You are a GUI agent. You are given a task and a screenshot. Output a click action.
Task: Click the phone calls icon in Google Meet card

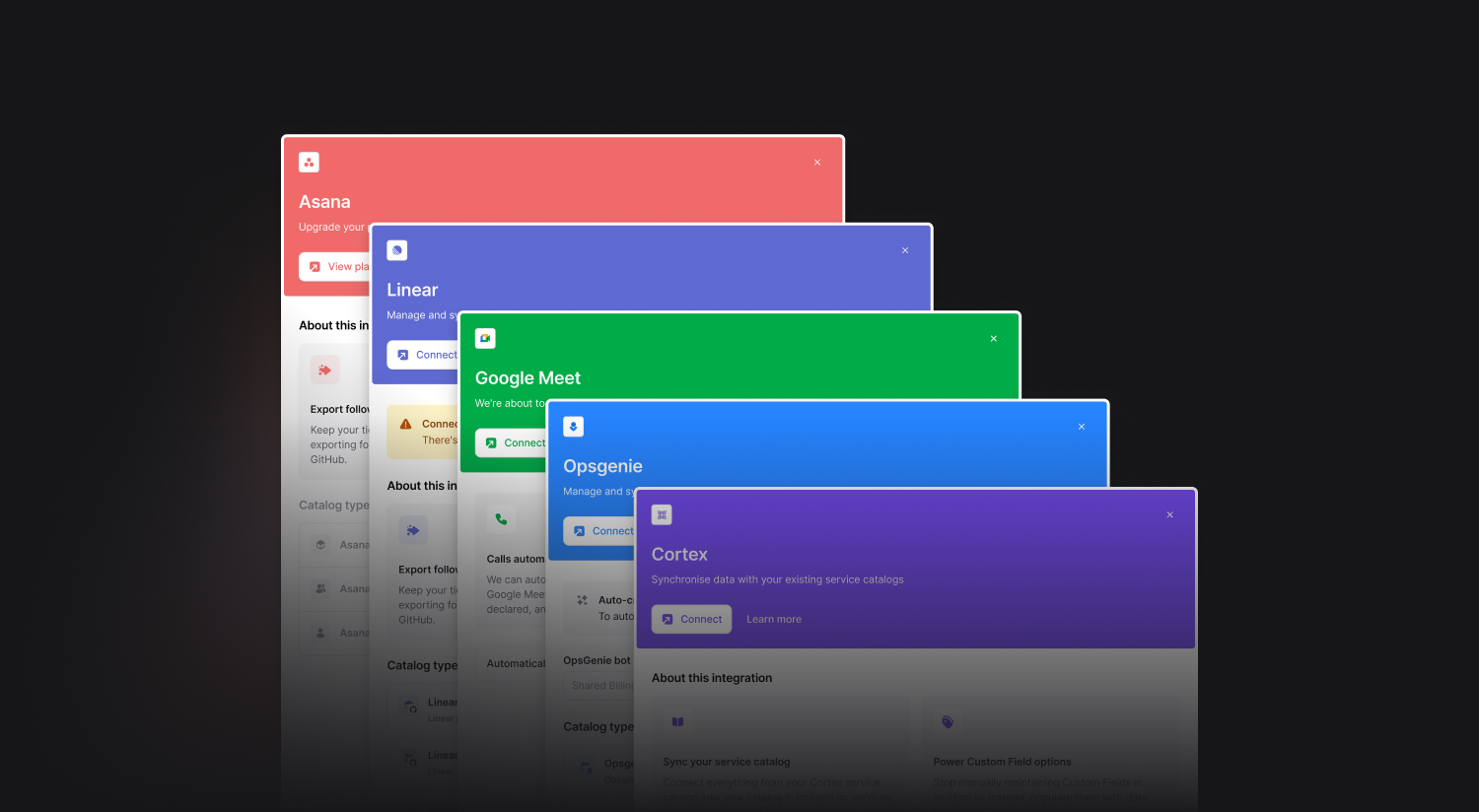click(x=501, y=519)
